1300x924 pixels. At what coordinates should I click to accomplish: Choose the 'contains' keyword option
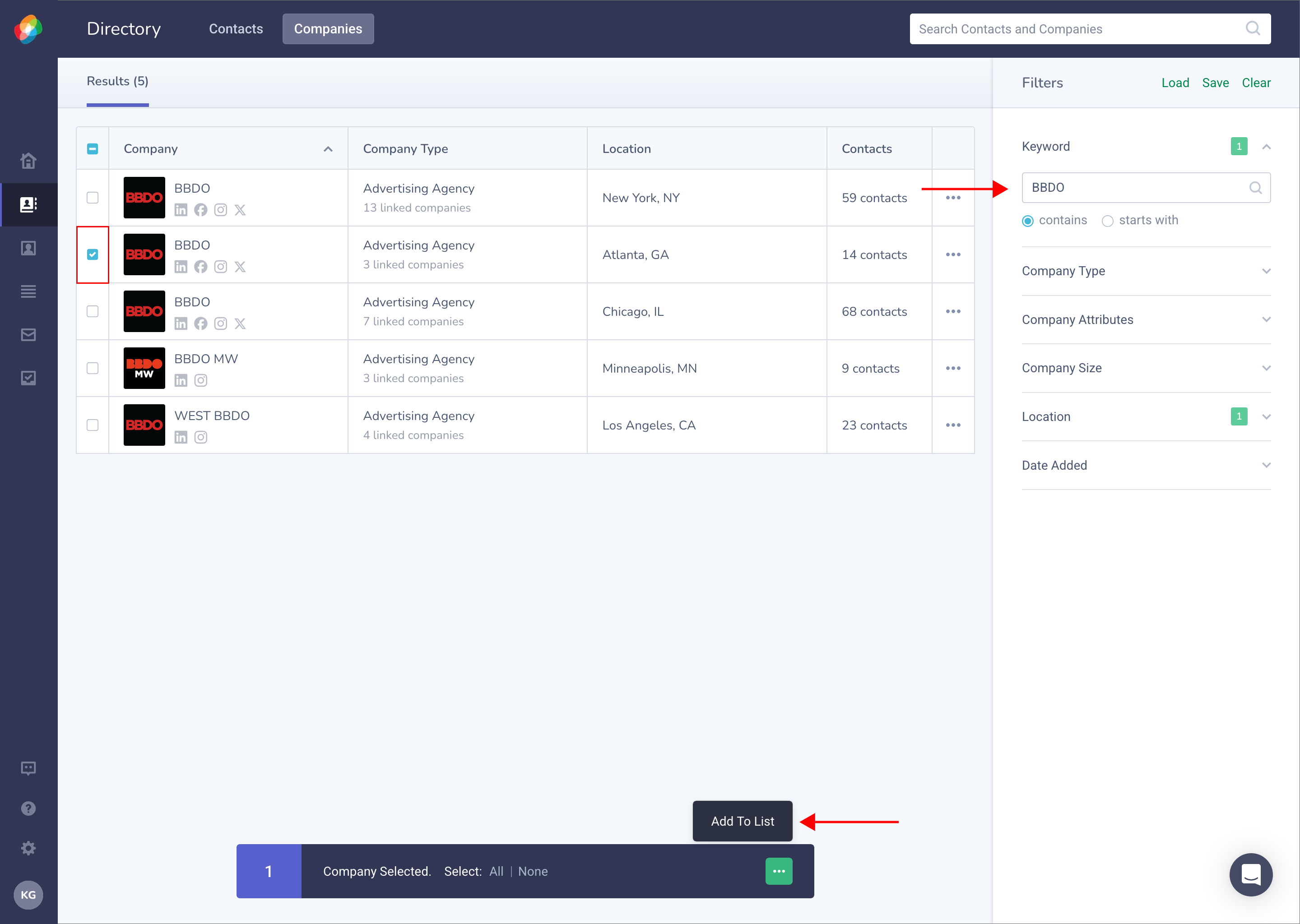1027,221
